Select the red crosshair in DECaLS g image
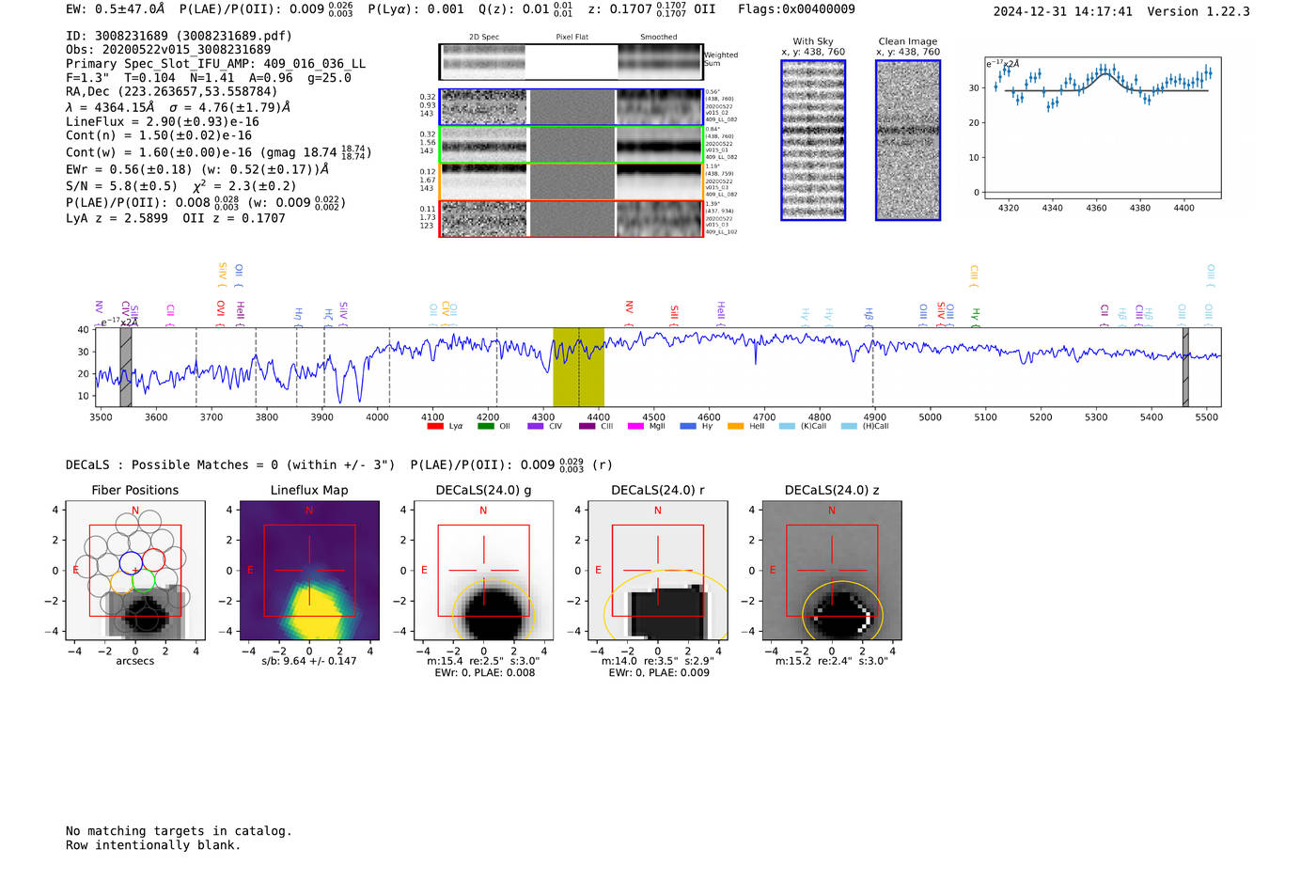1316x896 pixels. (483, 570)
